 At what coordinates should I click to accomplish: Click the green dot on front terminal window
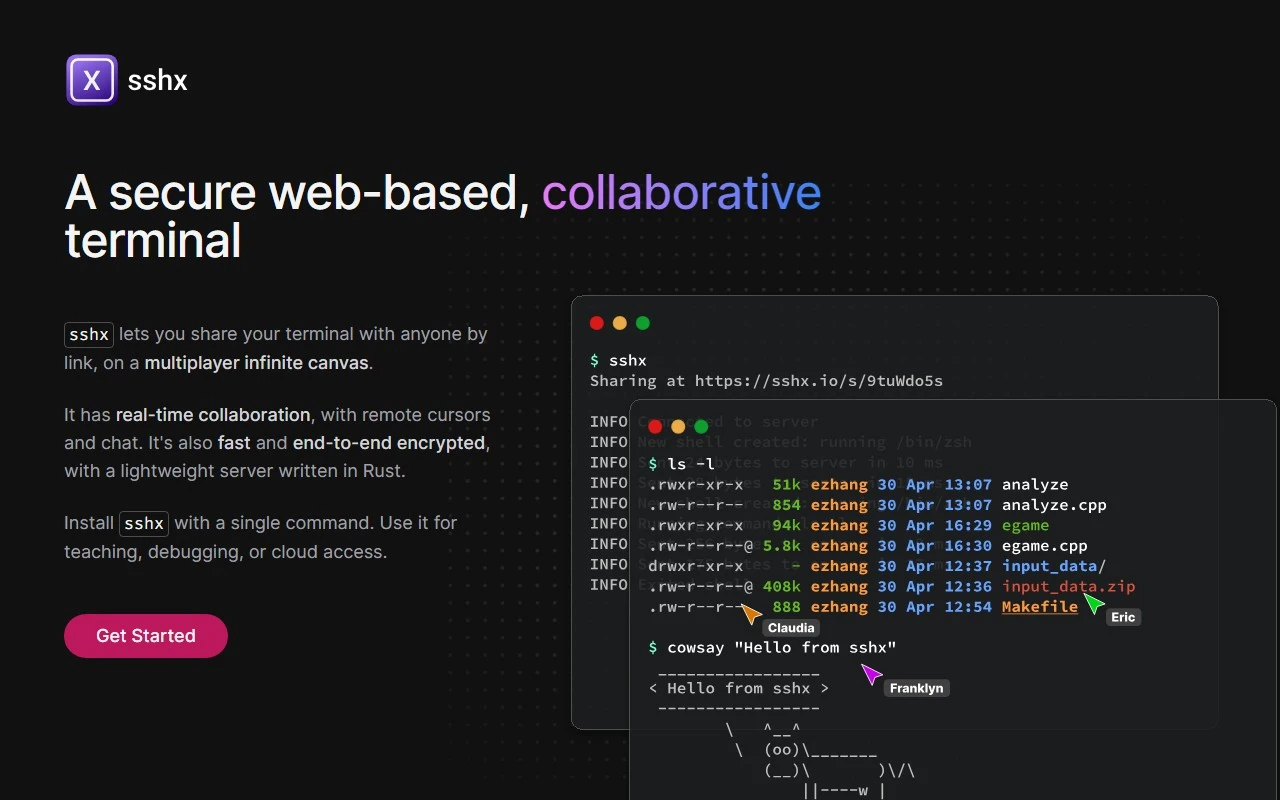click(701, 427)
